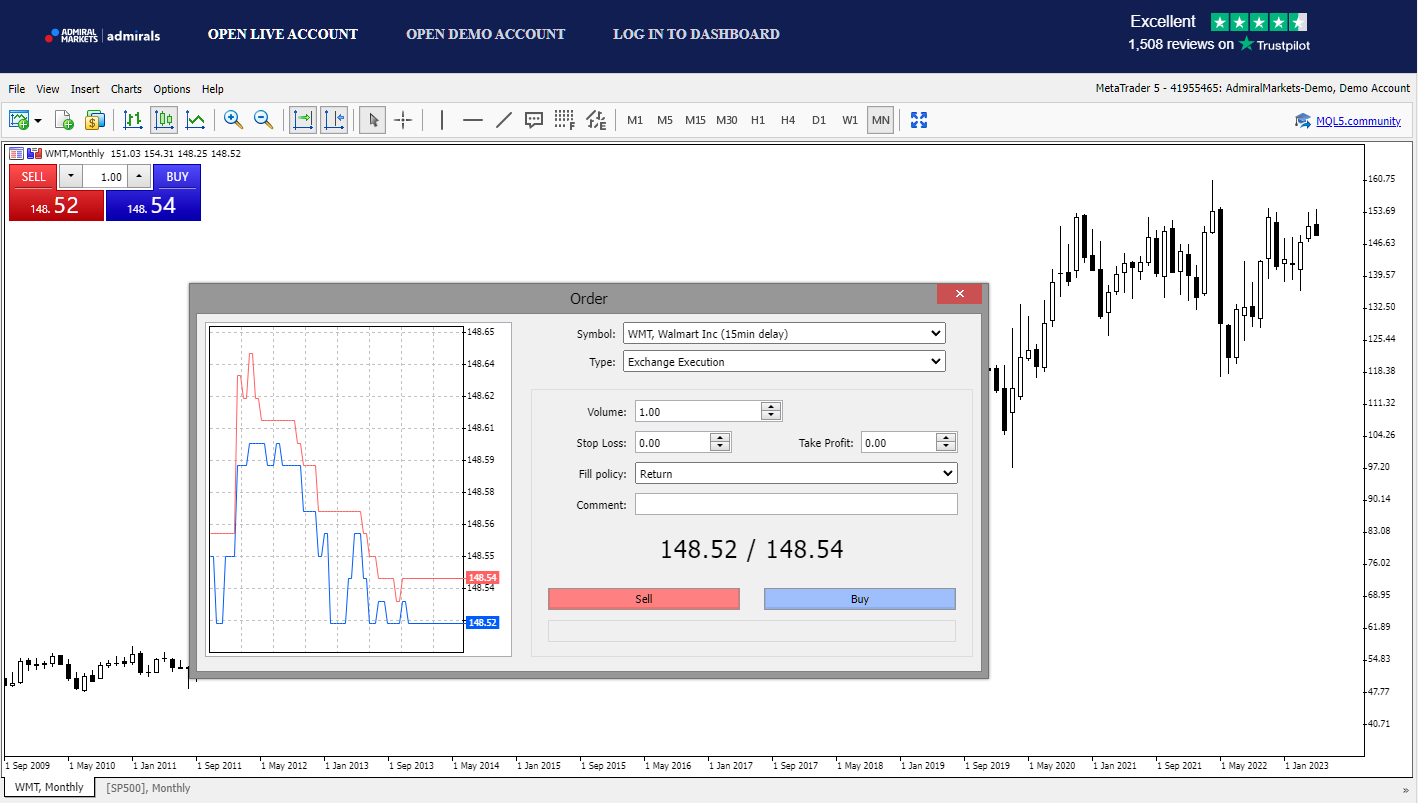Select the arrow cursor tool
Viewport: 1418px width, 803px height.
pyautogui.click(x=373, y=120)
